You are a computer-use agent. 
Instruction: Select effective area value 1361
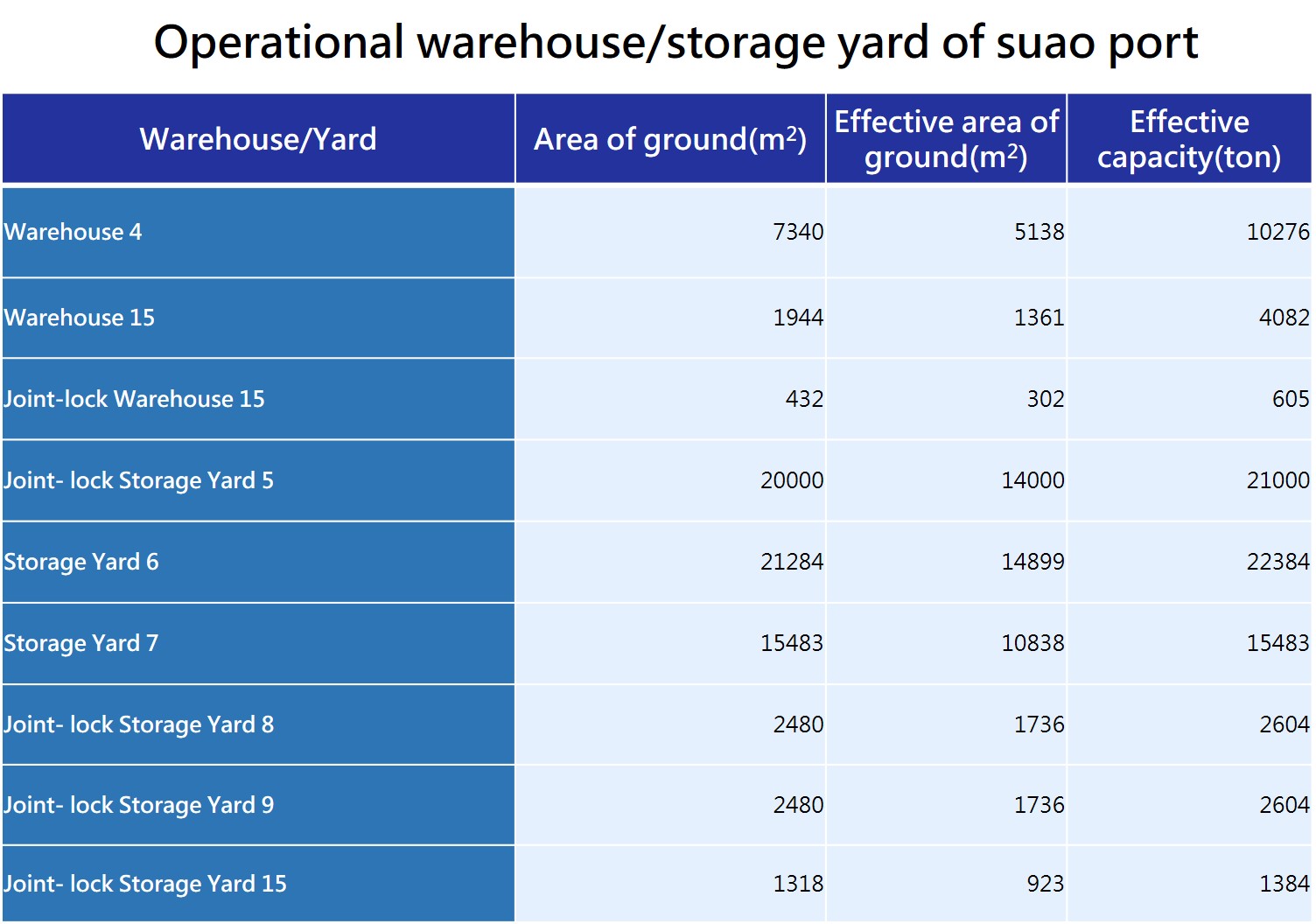tap(1039, 318)
